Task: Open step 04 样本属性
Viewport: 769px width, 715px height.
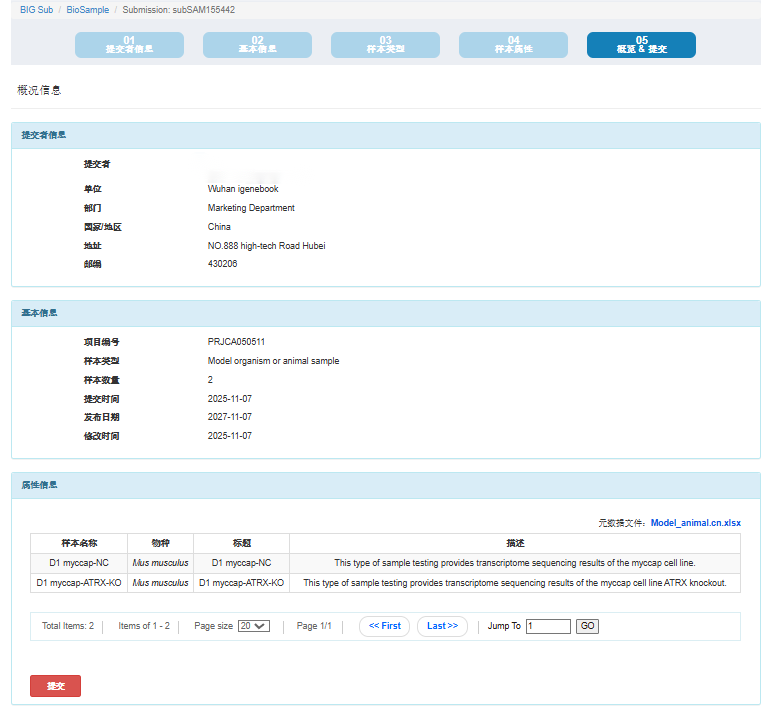Action: click(x=513, y=45)
